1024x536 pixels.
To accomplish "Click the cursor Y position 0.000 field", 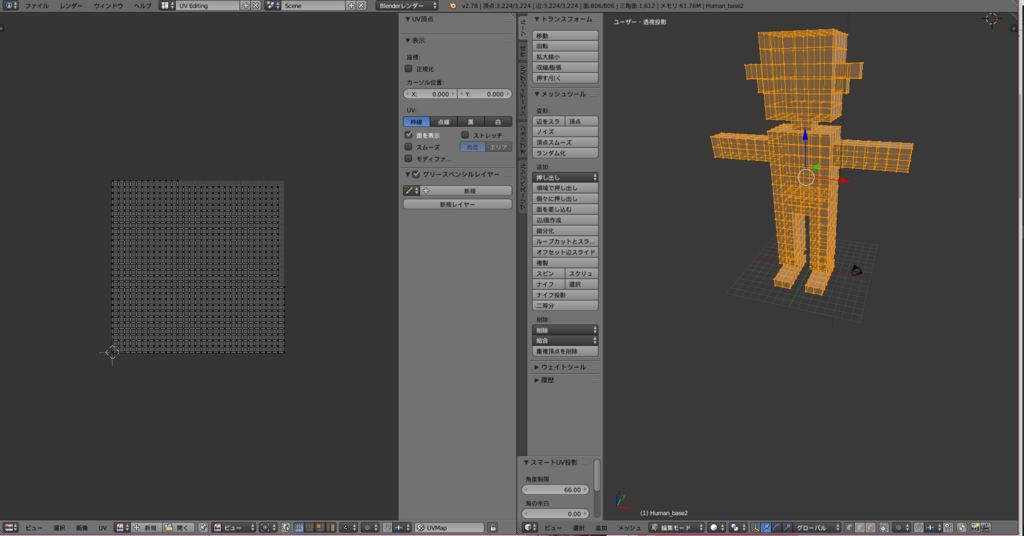I will tap(485, 94).
